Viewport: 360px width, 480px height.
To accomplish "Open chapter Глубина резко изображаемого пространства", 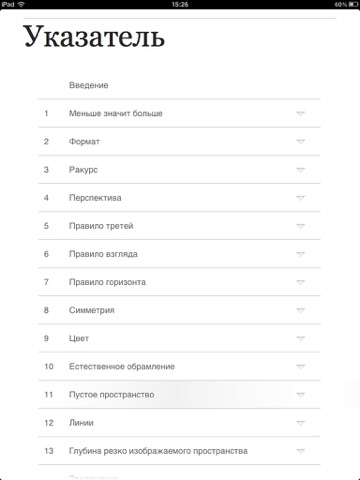I will [x=158, y=451].
